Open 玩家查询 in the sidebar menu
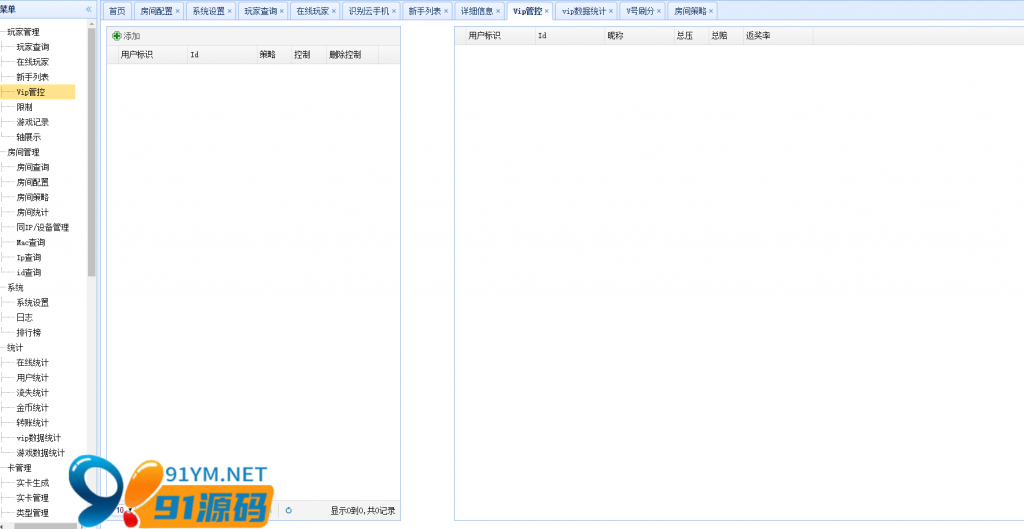This screenshot has width=1024, height=529. (33, 47)
